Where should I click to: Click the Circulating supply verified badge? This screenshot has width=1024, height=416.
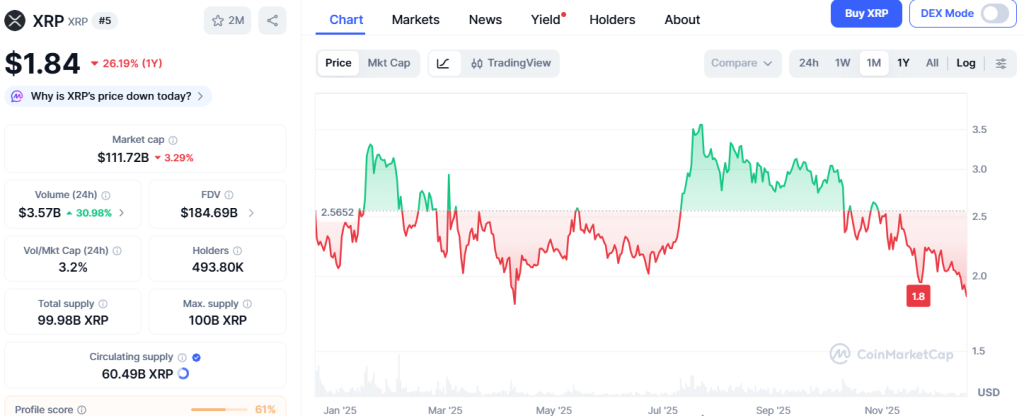pyautogui.click(x=197, y=357)
